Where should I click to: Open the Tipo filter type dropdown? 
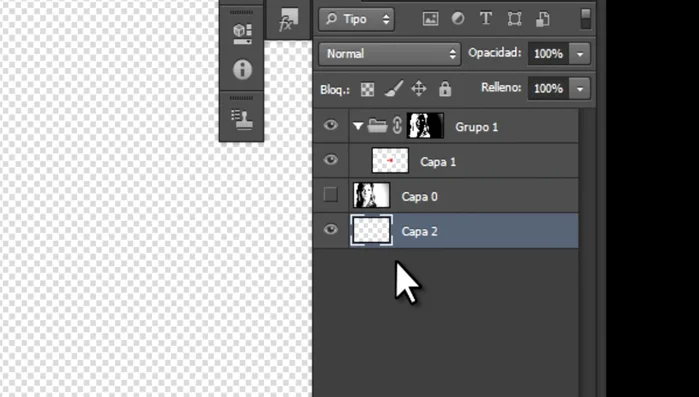[356, 19]
